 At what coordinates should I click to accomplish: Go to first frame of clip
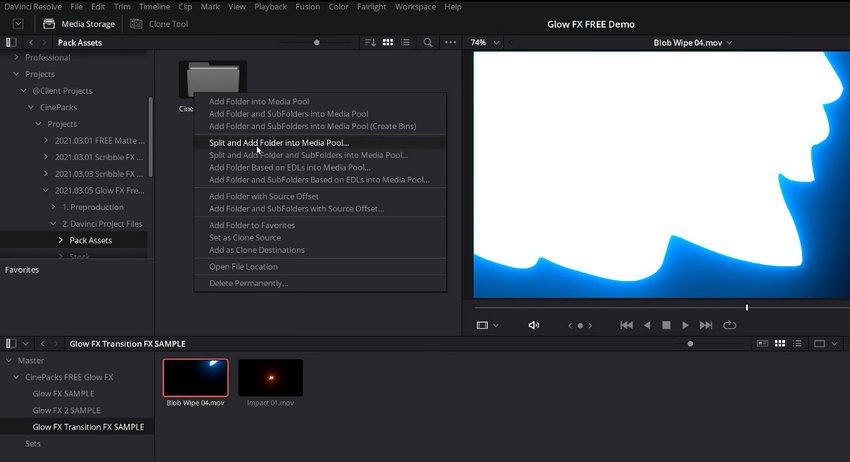[627, 325]
